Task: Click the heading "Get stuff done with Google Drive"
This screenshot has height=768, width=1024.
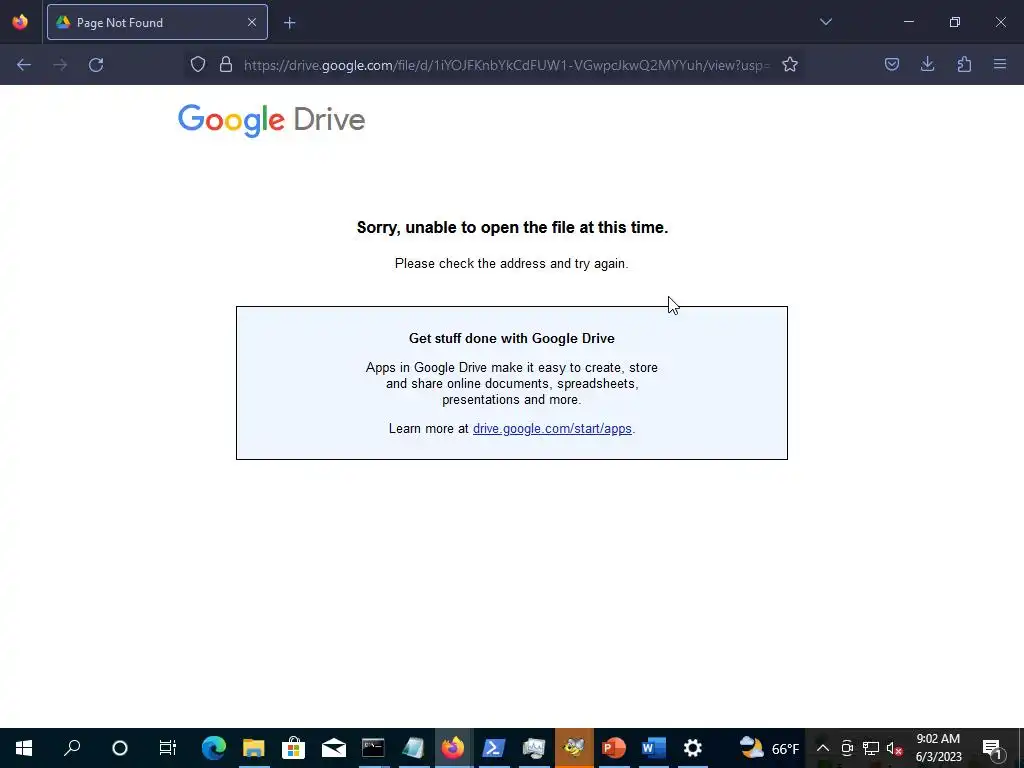Action: click(511, 338)
